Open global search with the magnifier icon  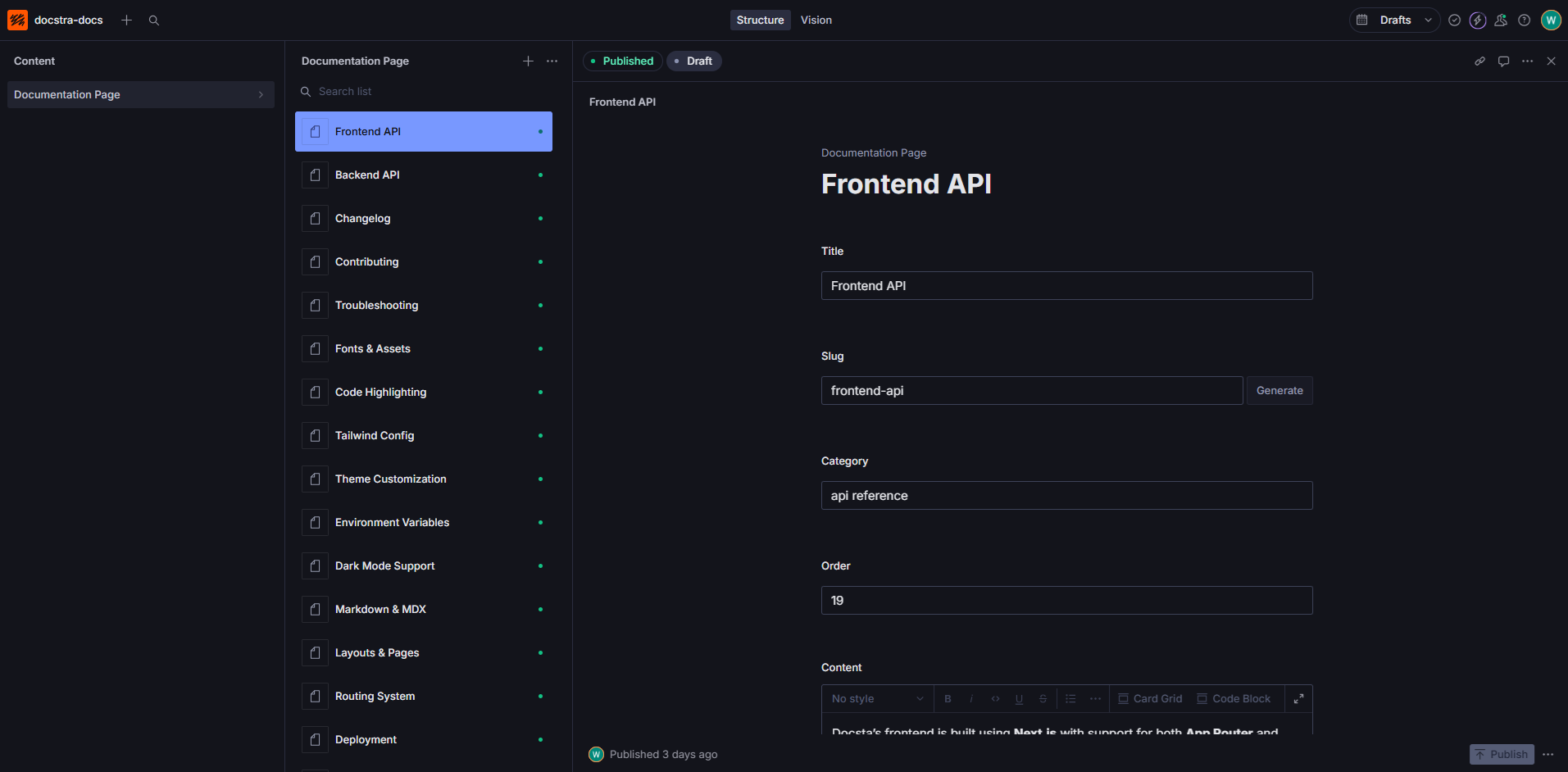(x=154, y=20)
